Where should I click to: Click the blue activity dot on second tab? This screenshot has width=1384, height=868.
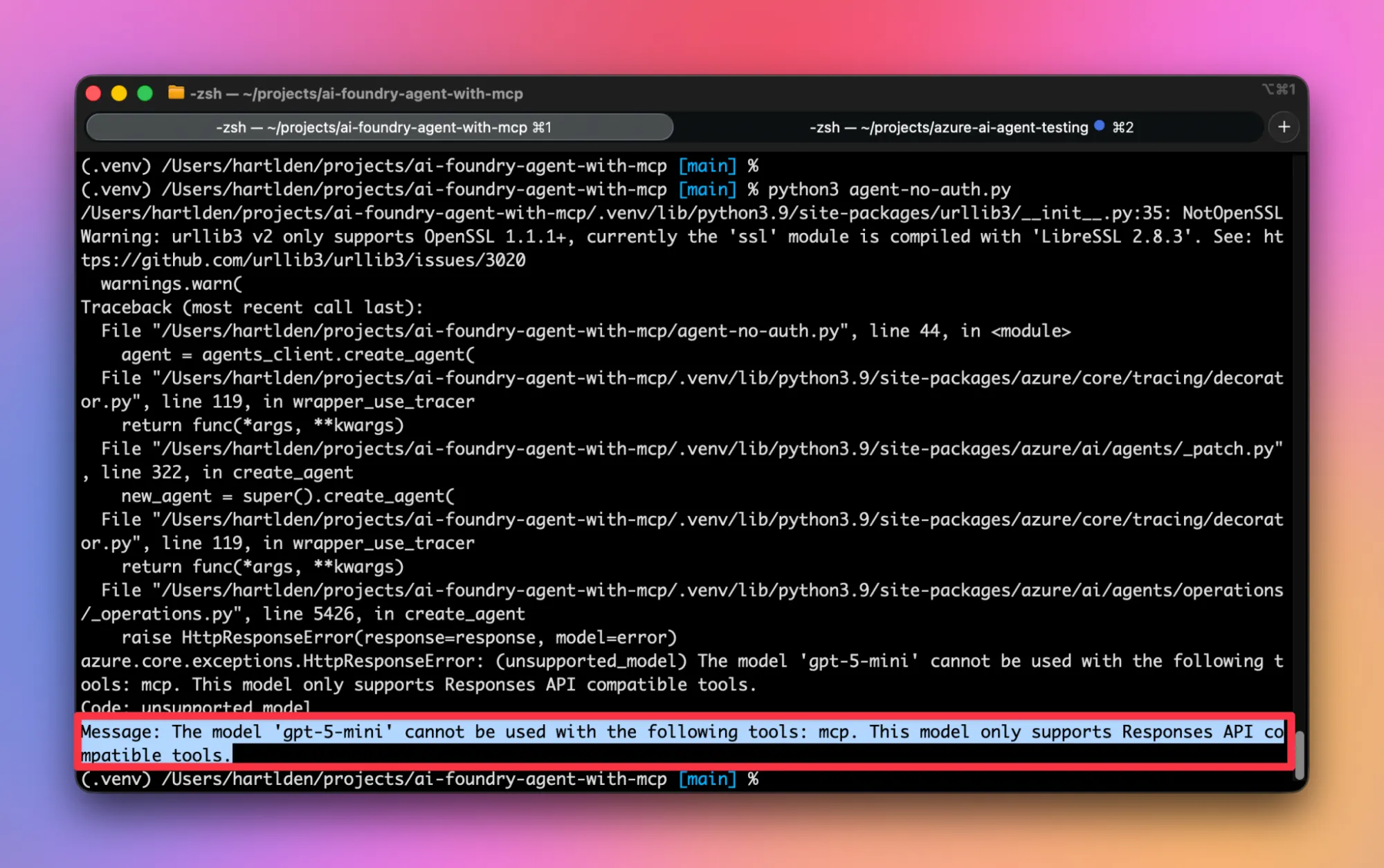[x=1099, y=126]
